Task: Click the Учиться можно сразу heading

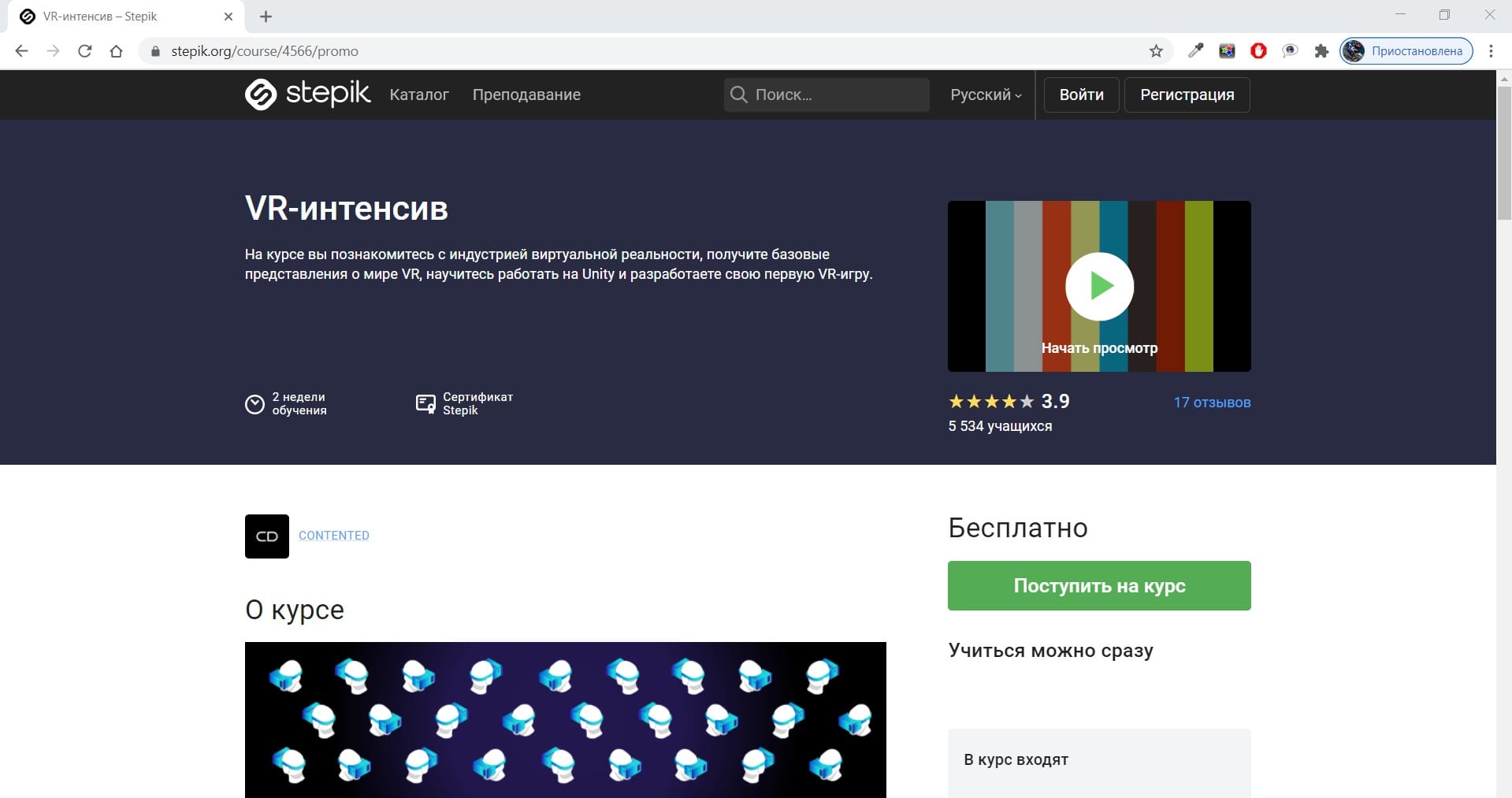Action: (1051, 651)
